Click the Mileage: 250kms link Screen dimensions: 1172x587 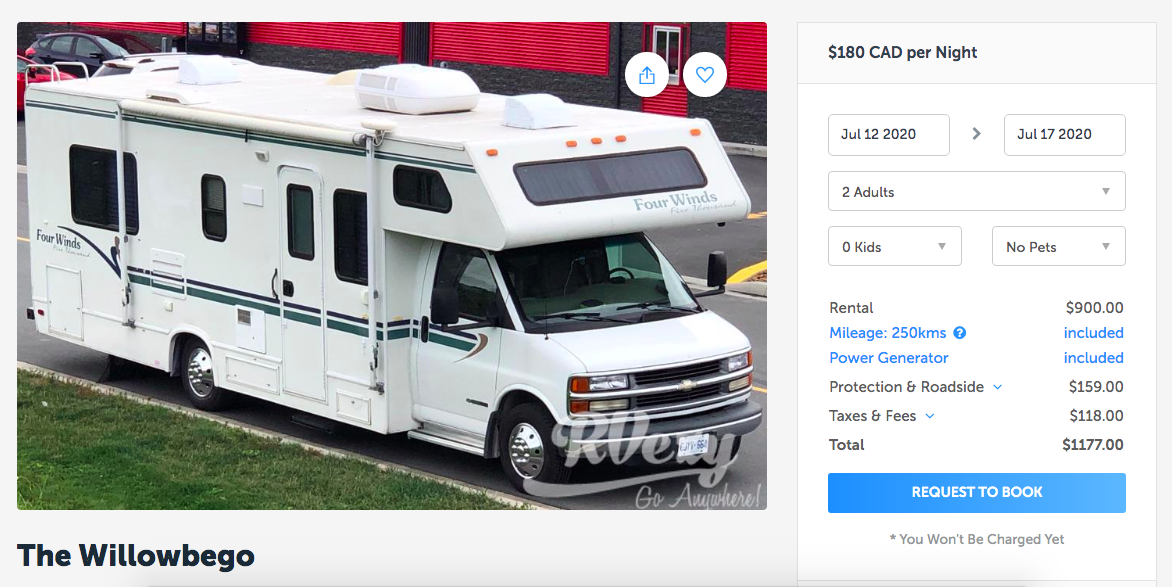click(x=887, y=333)
